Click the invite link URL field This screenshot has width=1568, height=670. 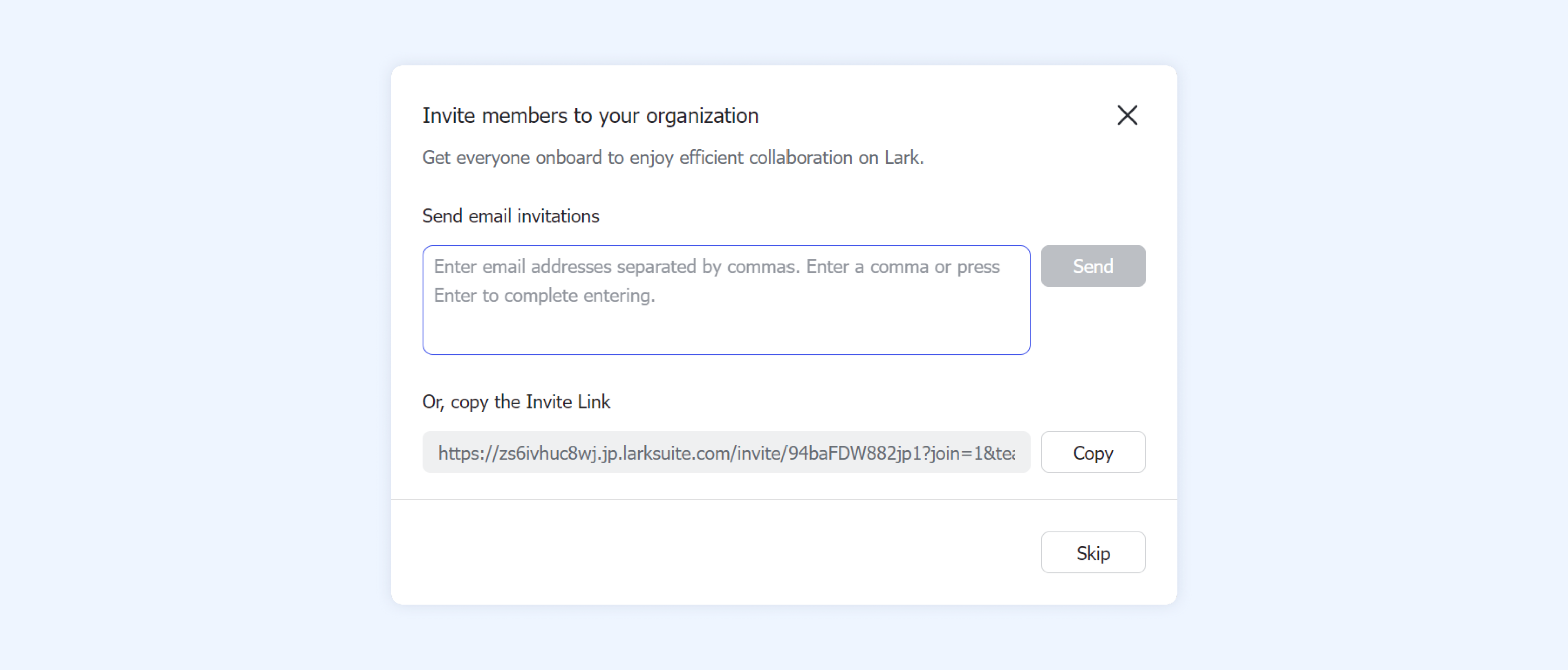point(726,453)
